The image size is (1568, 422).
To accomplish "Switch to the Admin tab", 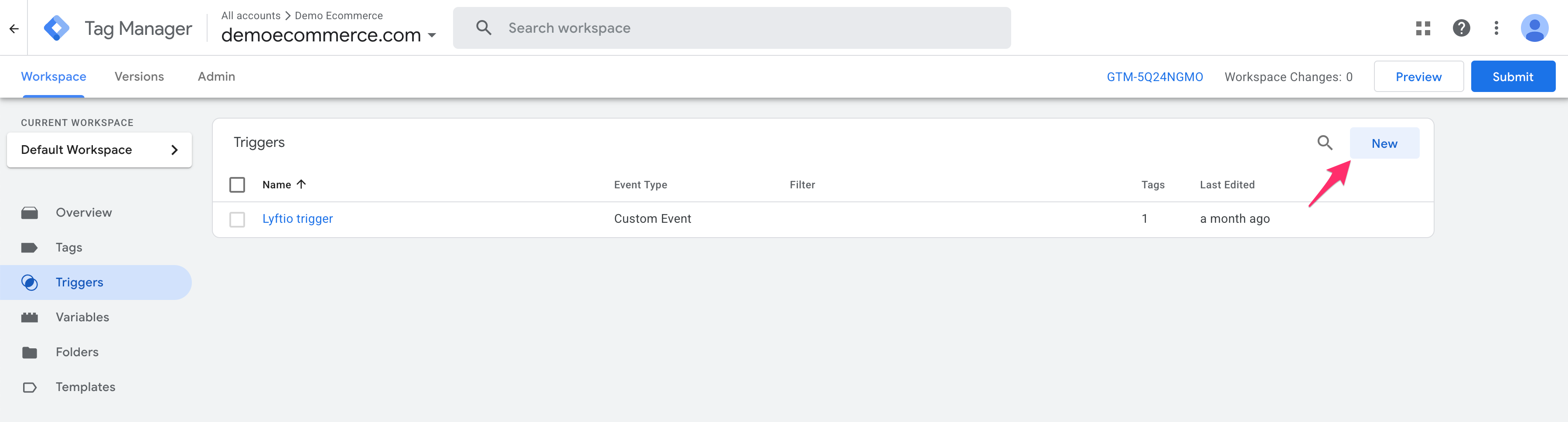I will 216,77.
